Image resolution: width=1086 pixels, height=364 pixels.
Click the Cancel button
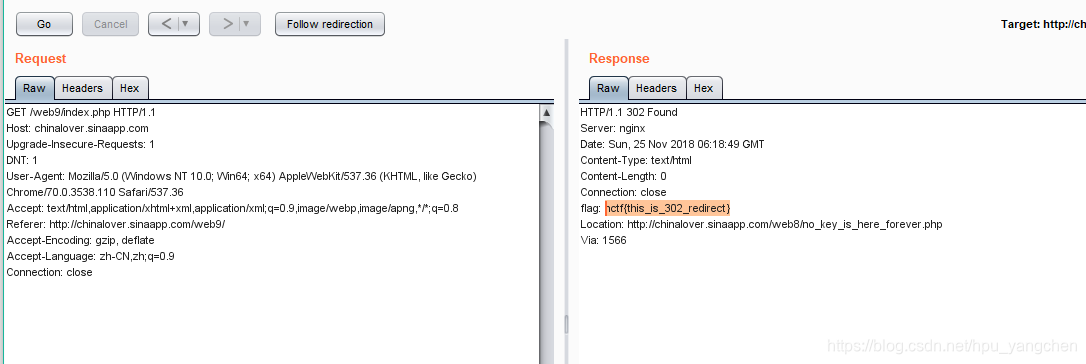click(110, 24)
